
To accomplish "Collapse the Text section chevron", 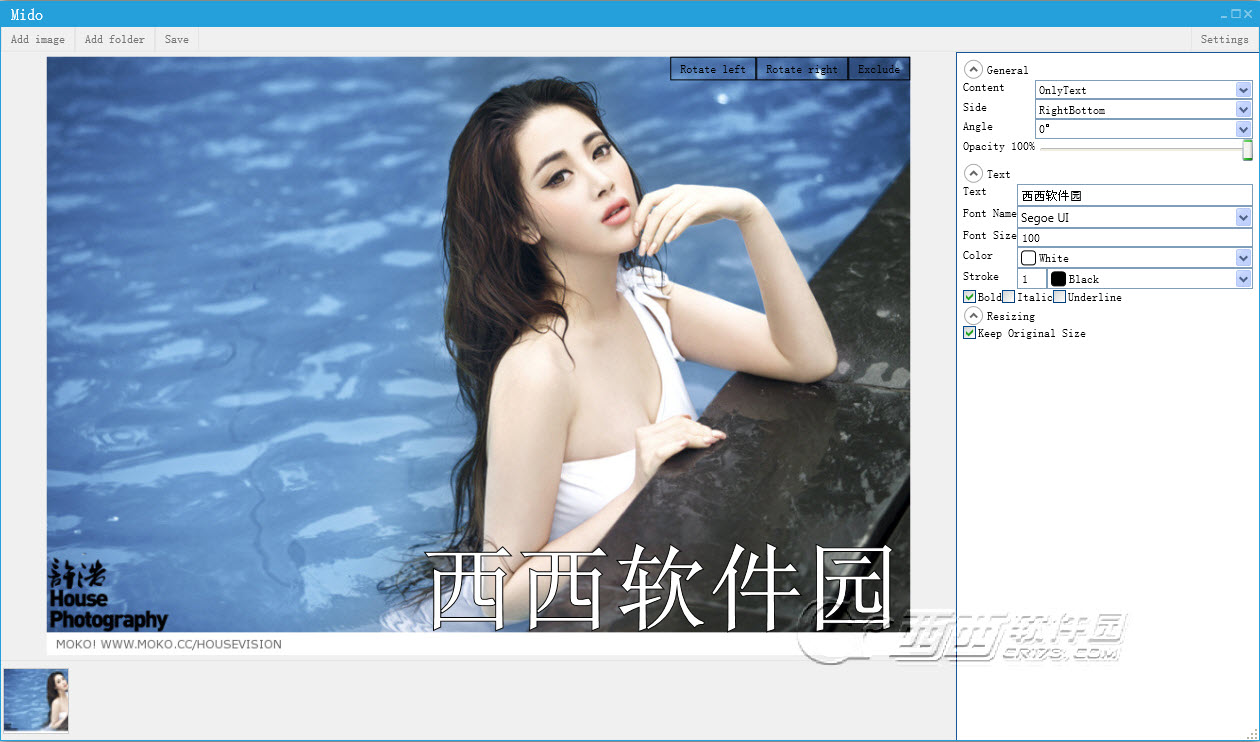I will pos(972,173).
